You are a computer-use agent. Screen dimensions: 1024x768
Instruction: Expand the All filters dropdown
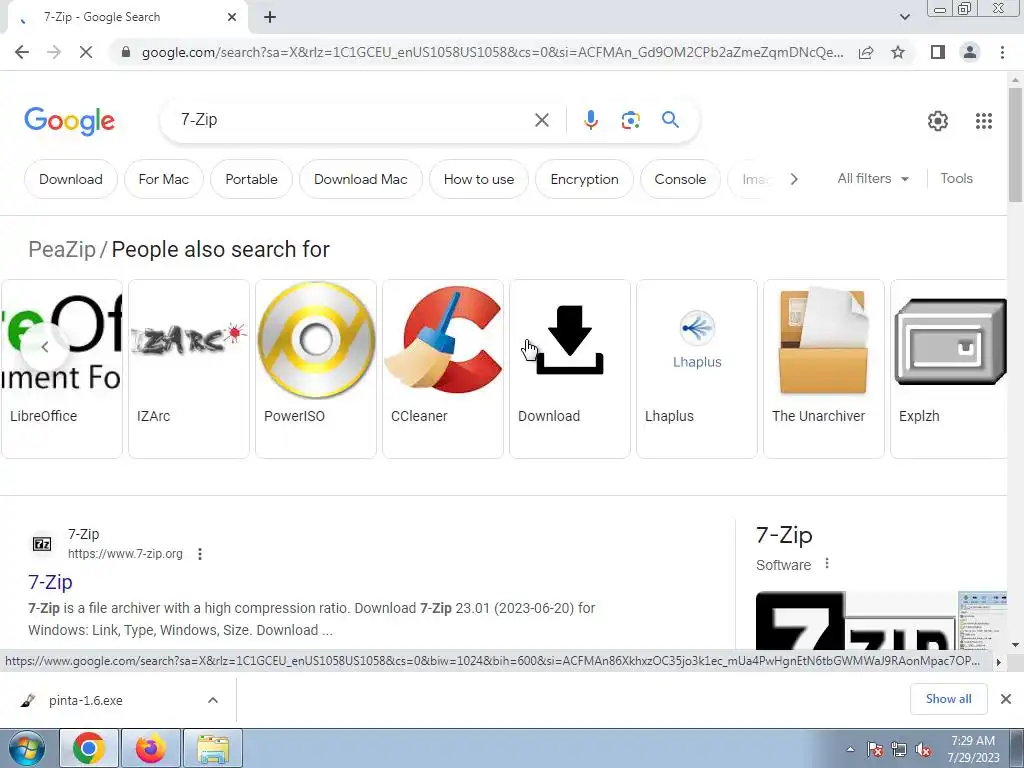point(873,178)
